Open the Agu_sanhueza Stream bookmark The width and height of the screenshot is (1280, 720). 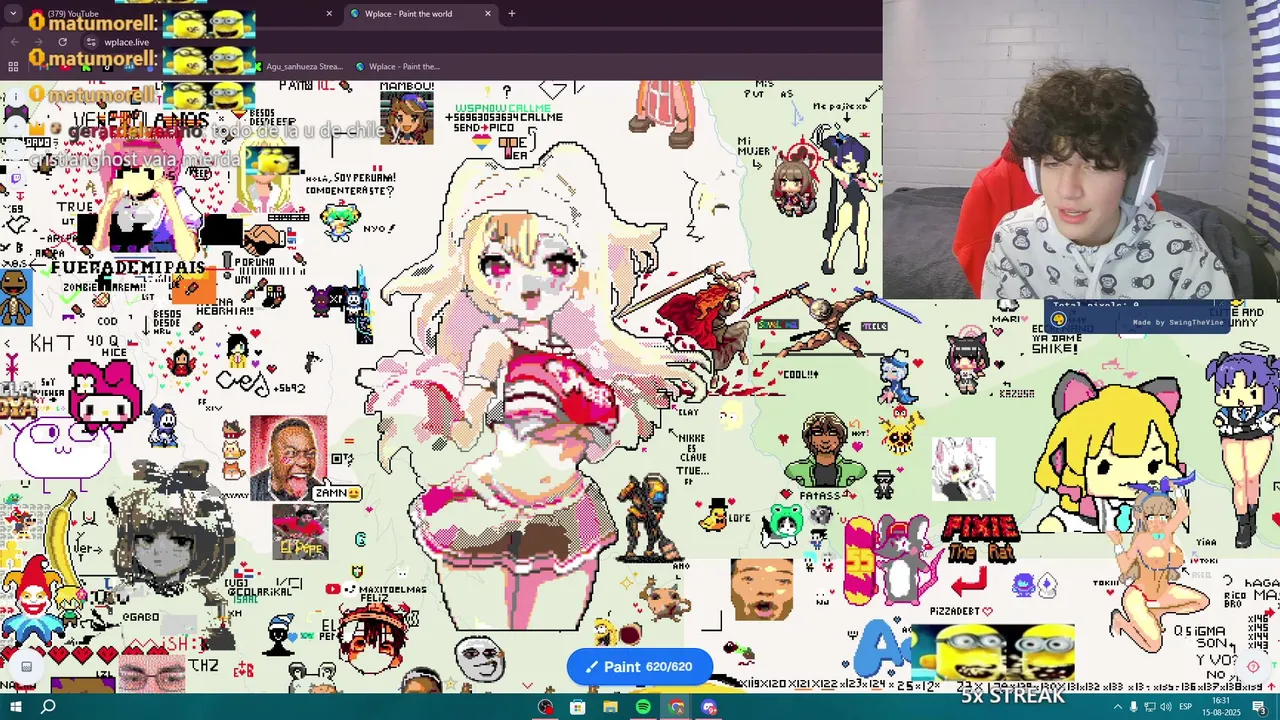point(298,67)
